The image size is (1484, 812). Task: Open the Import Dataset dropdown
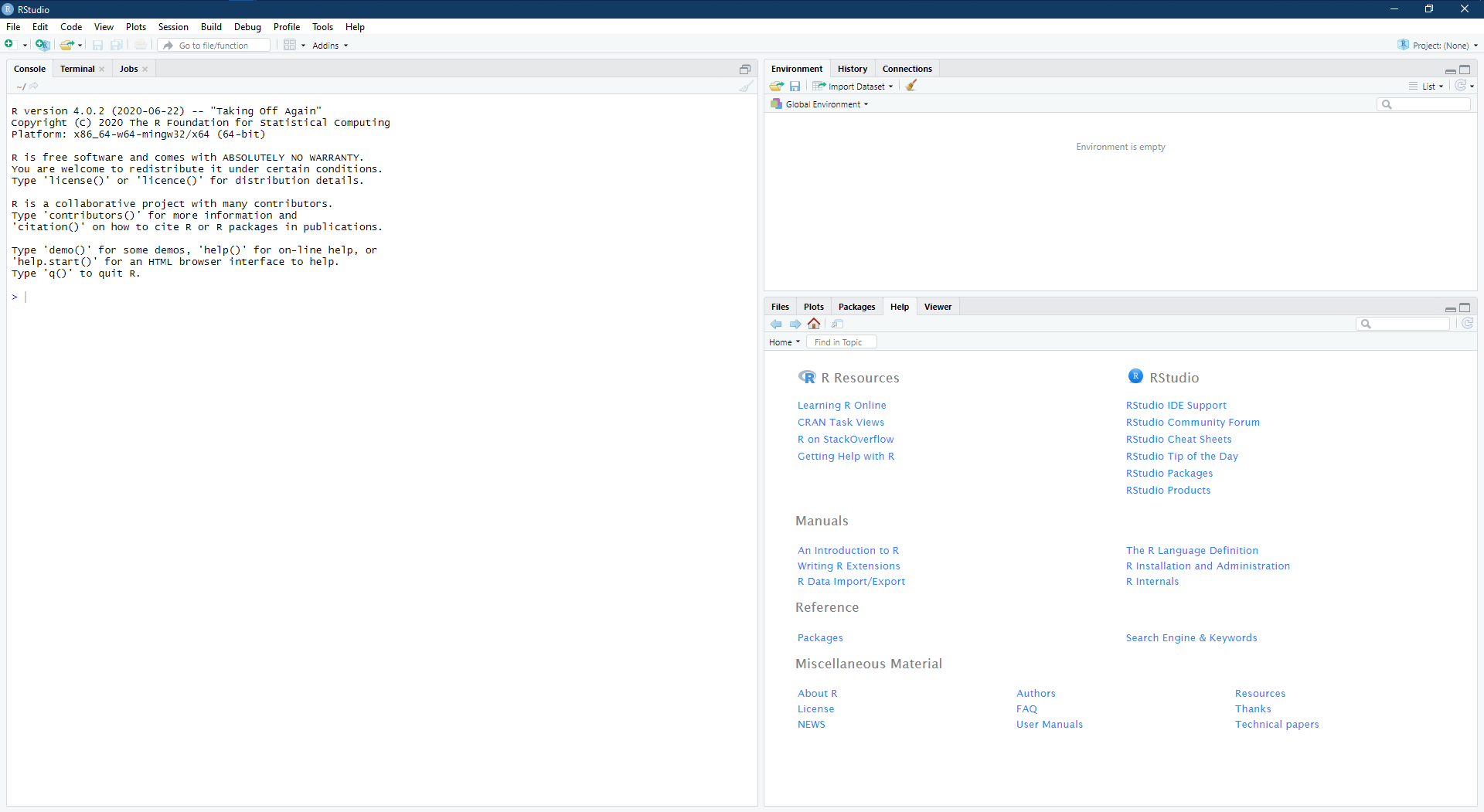point(853,86)
